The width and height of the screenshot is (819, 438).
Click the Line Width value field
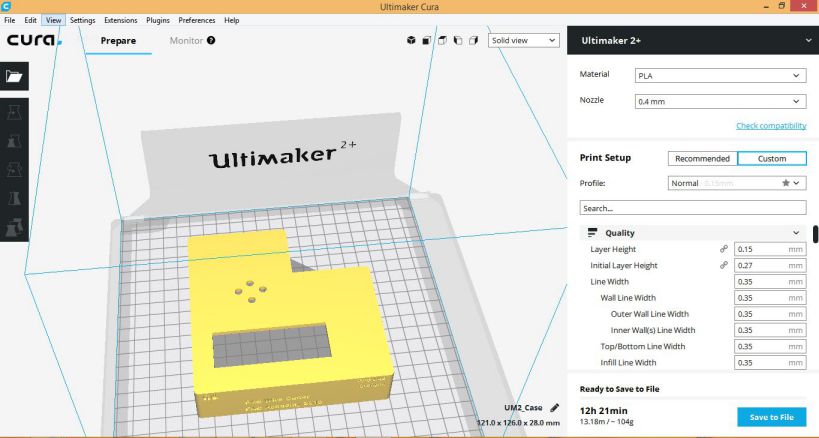pyautogui.click(x=770, y=281)
